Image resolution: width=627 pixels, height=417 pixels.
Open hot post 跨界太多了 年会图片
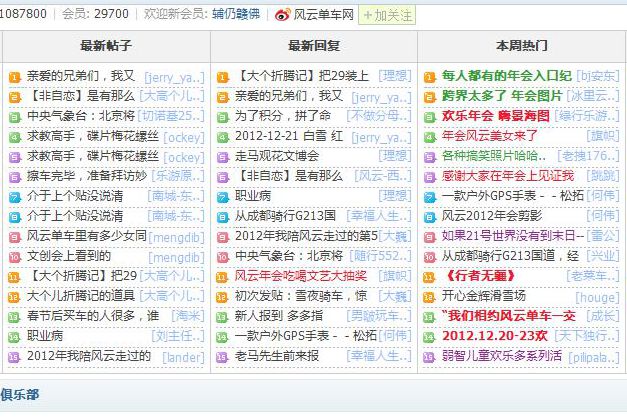[x=502, y=96]
